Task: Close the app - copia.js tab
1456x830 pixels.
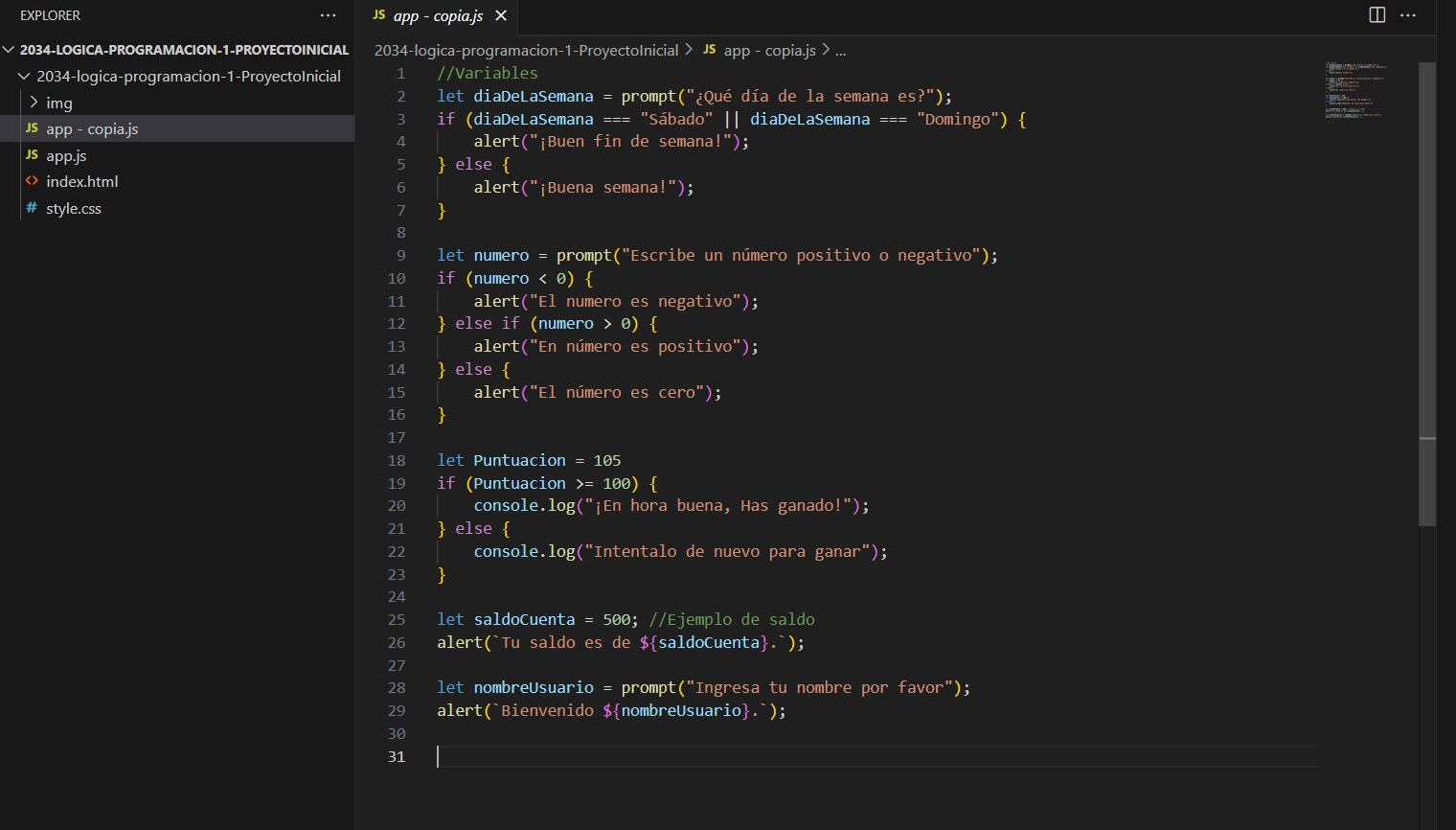Action: [500, 15]
